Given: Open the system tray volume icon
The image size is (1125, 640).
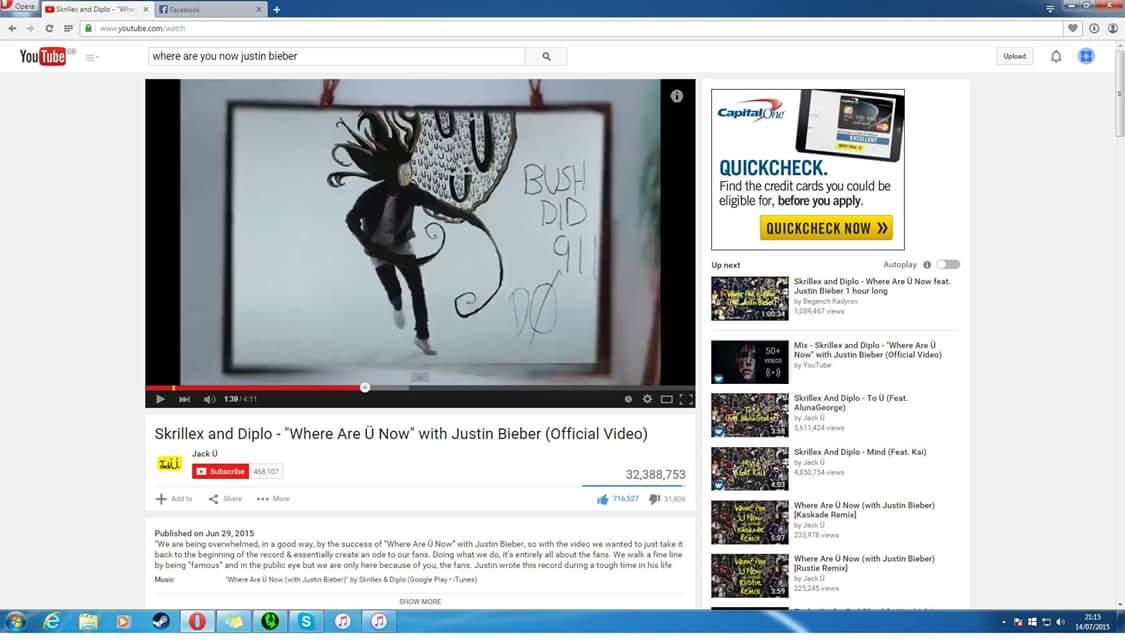Looking at the screenshot, I should click(1060, 622).
